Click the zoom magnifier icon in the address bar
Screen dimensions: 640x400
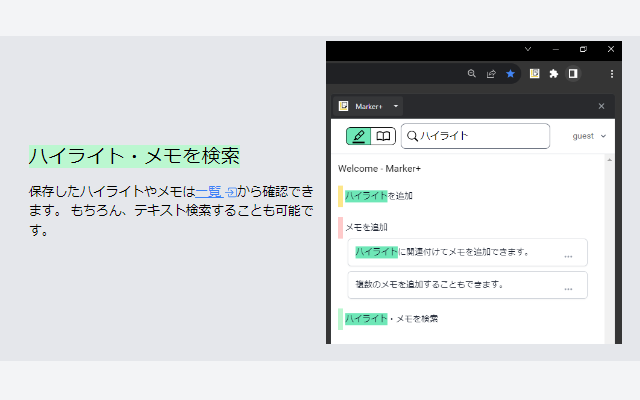pyautogui.click(x=471, y=73)
